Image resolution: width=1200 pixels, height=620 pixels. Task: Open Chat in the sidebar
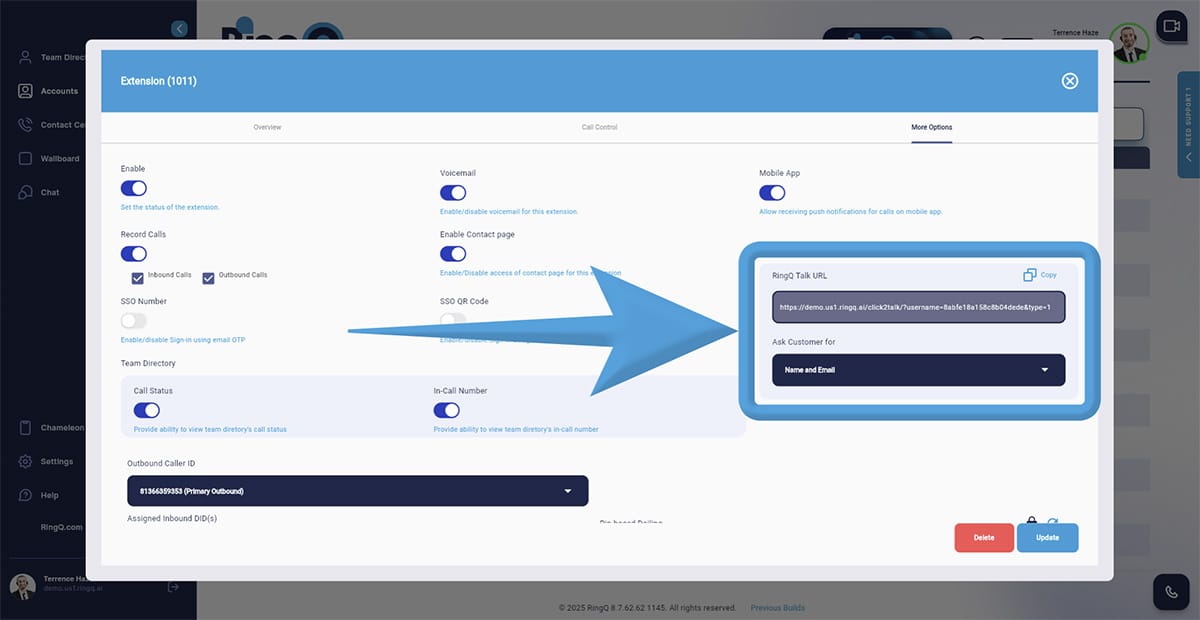49,193
